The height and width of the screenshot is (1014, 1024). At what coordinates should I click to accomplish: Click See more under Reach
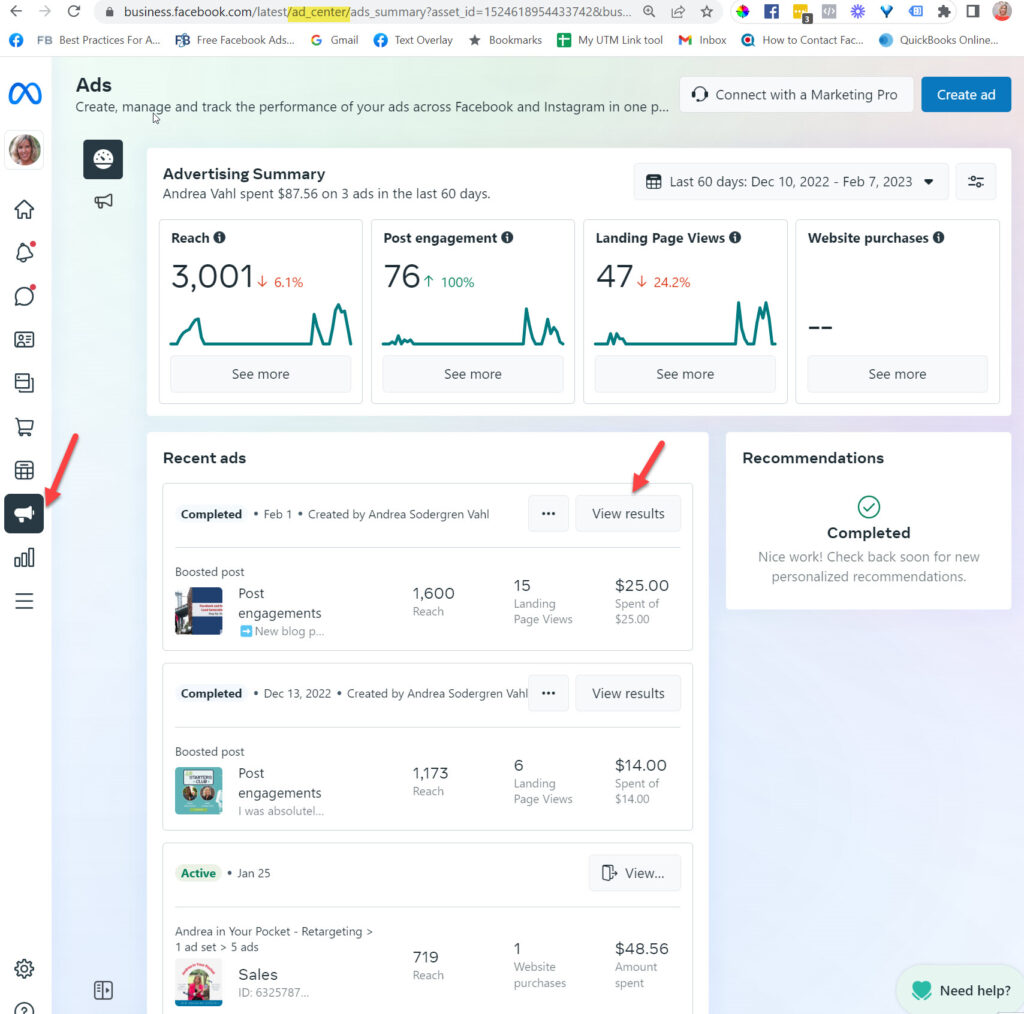[x=261, y=374]
